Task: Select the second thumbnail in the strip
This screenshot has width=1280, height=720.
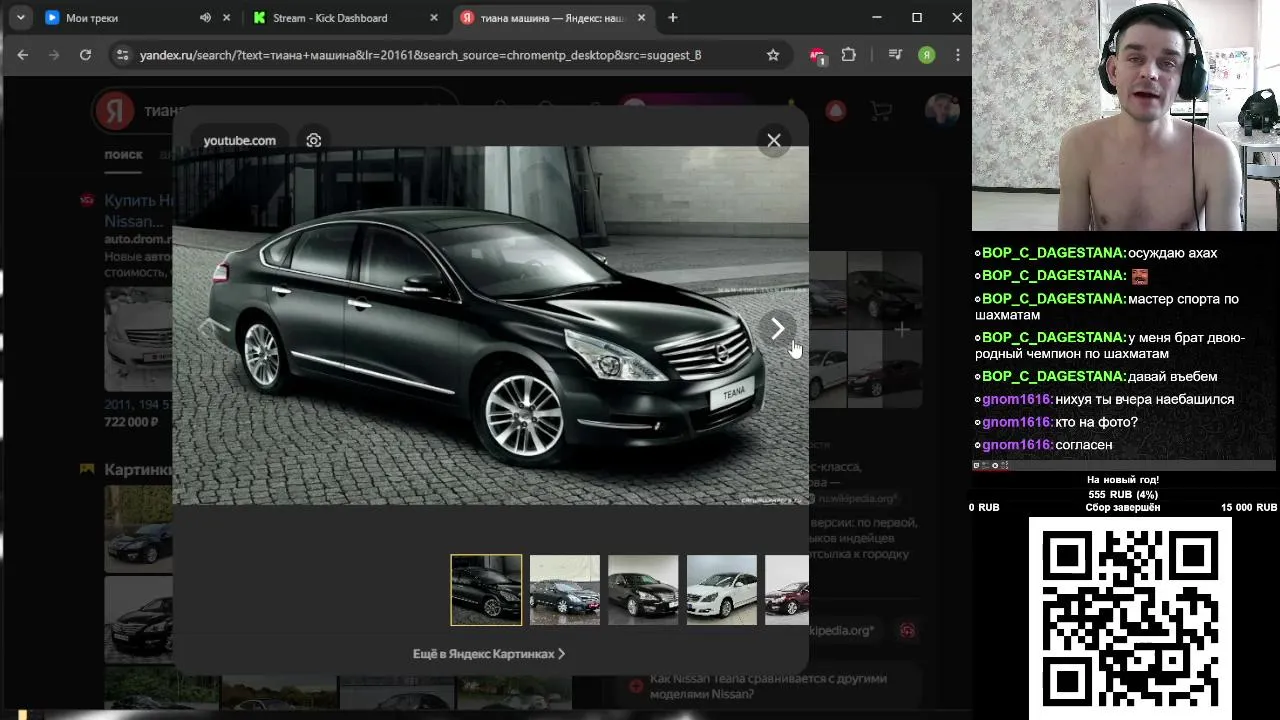Action: pyautogui.click(x=565, y=590)
